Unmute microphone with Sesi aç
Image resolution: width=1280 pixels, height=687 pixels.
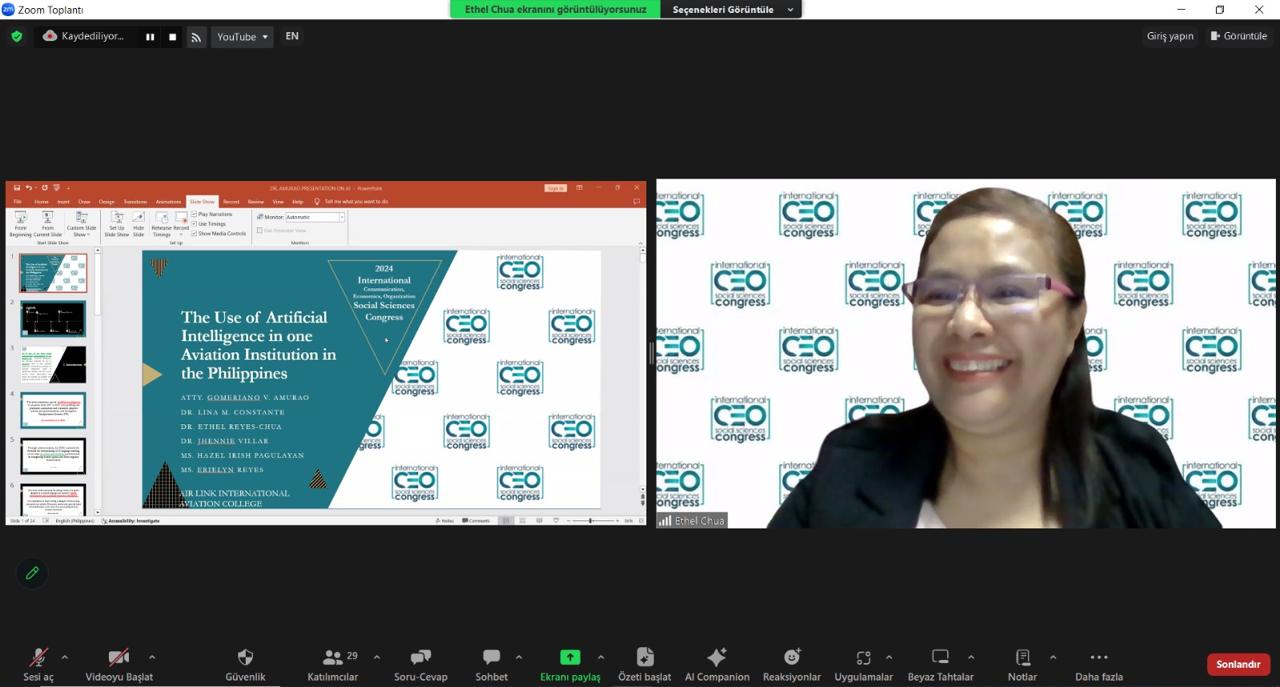pyautogui.click(x=38, y=658)
